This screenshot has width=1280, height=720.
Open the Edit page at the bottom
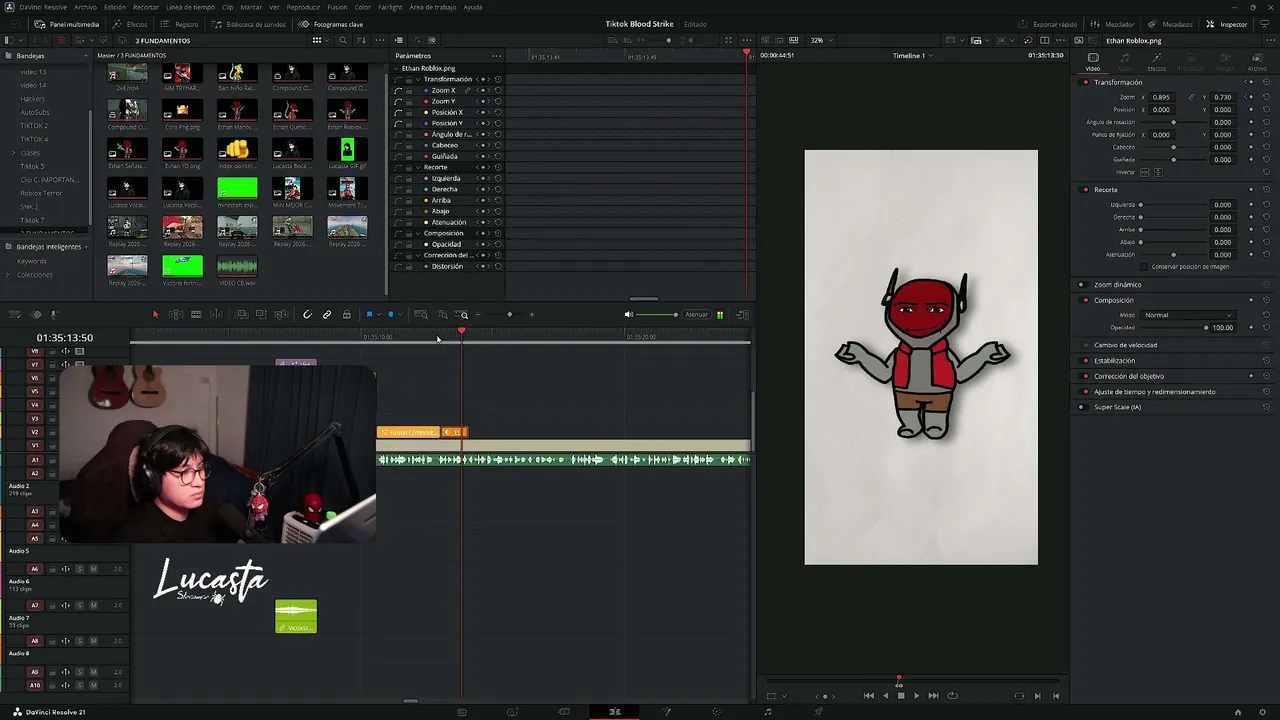(615, 712)
